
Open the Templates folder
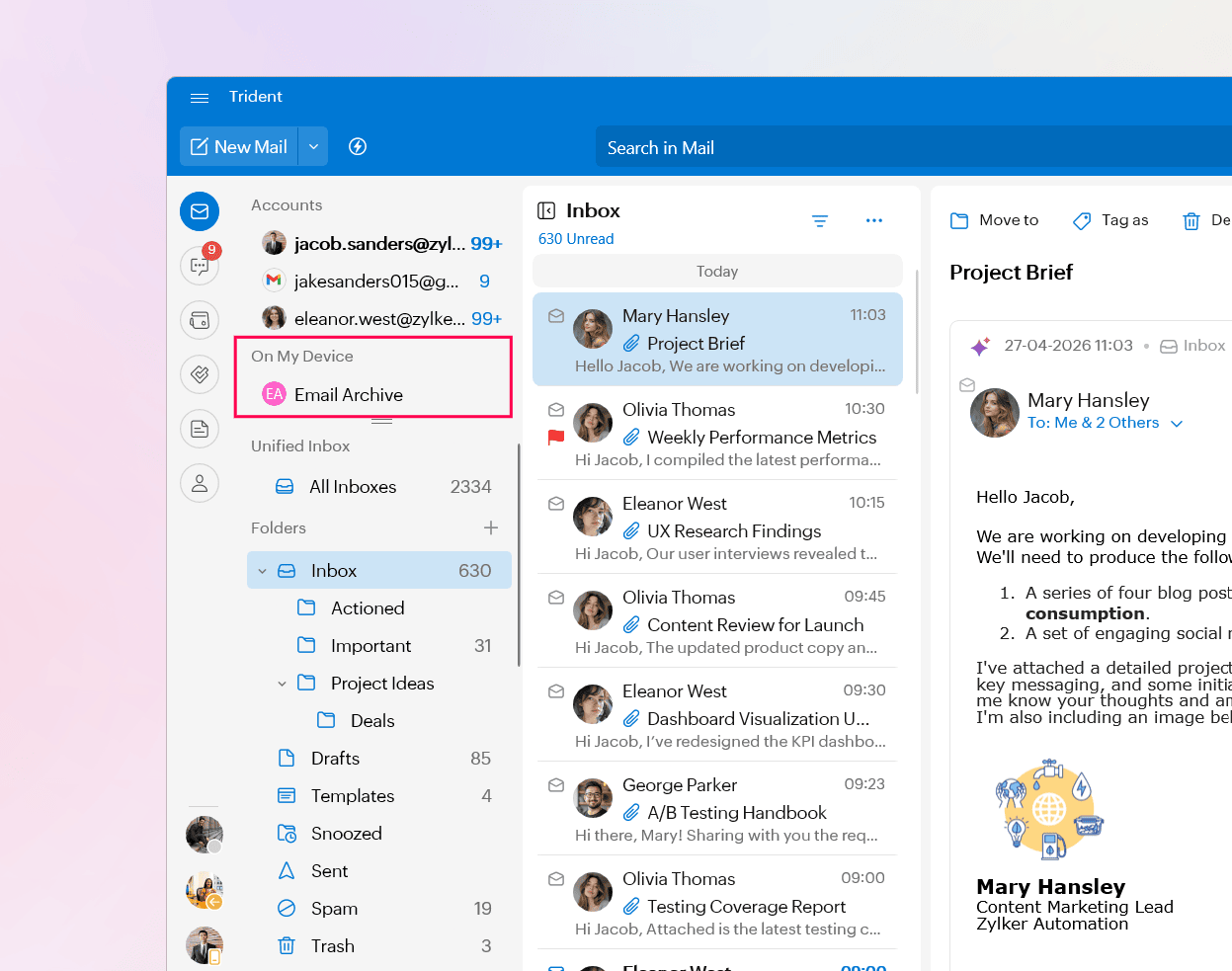coord(381,796)
